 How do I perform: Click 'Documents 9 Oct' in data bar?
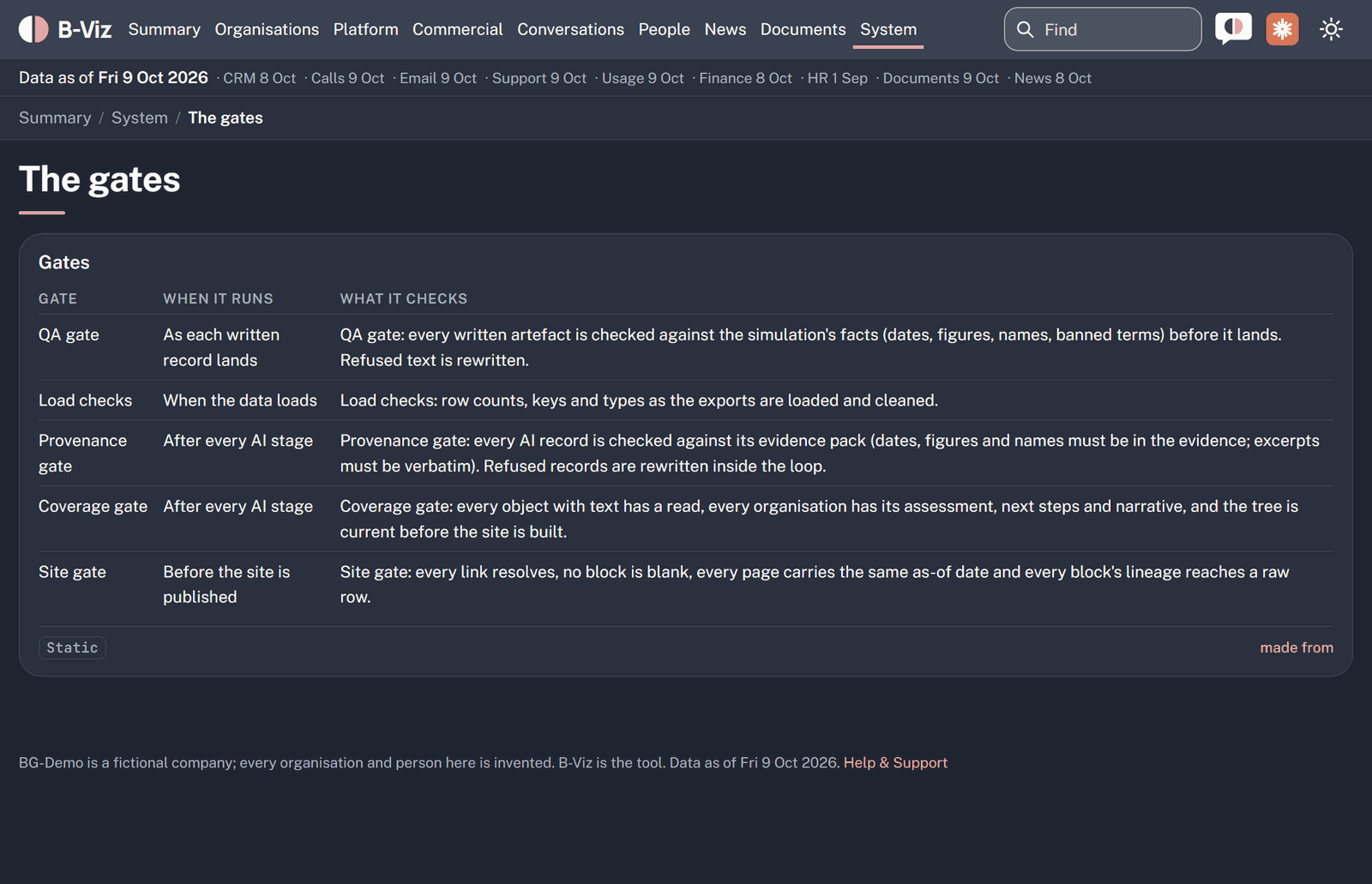pyautogui.click(x=941, y=78)
